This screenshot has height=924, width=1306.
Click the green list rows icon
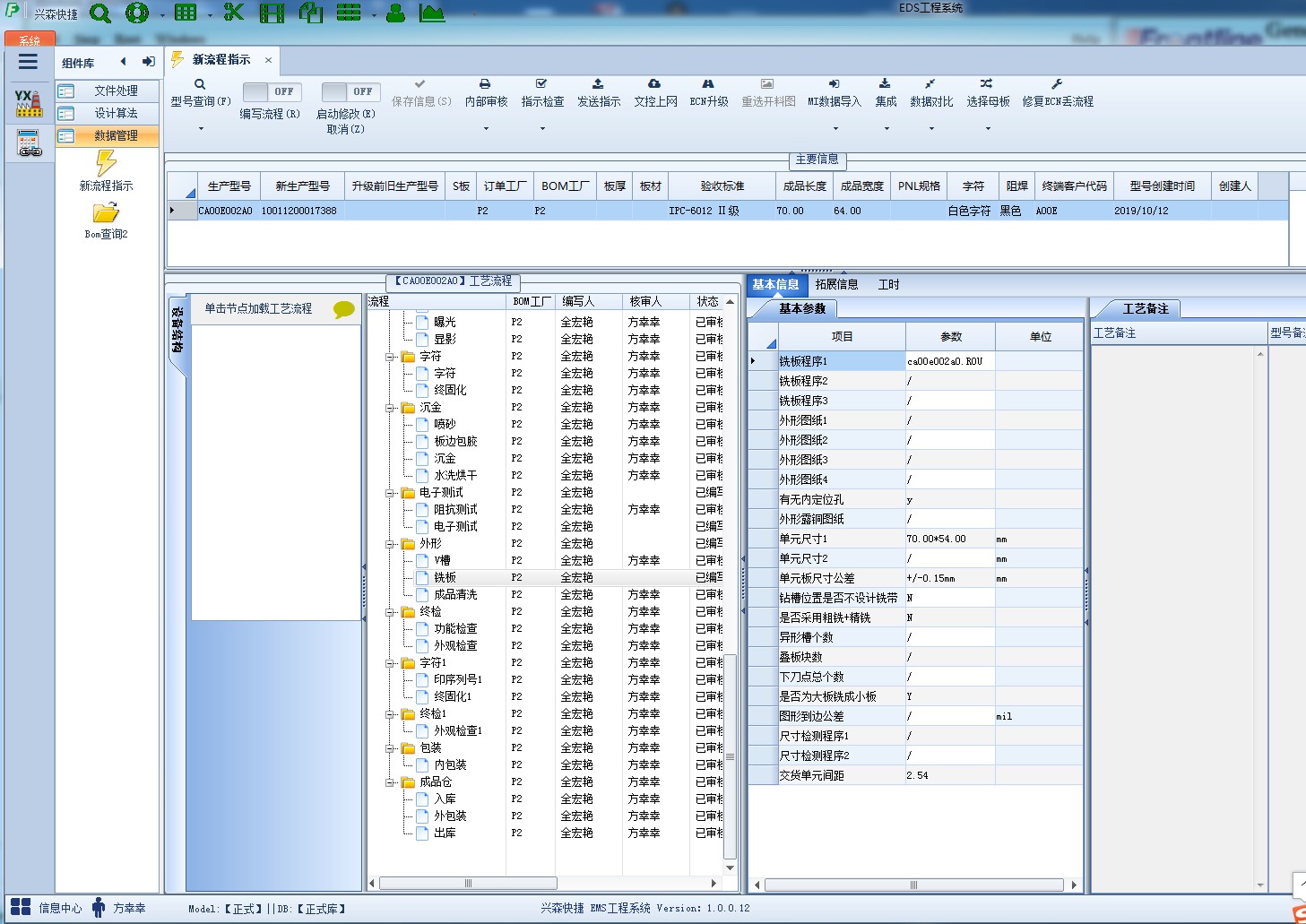[x=349, y=13]
